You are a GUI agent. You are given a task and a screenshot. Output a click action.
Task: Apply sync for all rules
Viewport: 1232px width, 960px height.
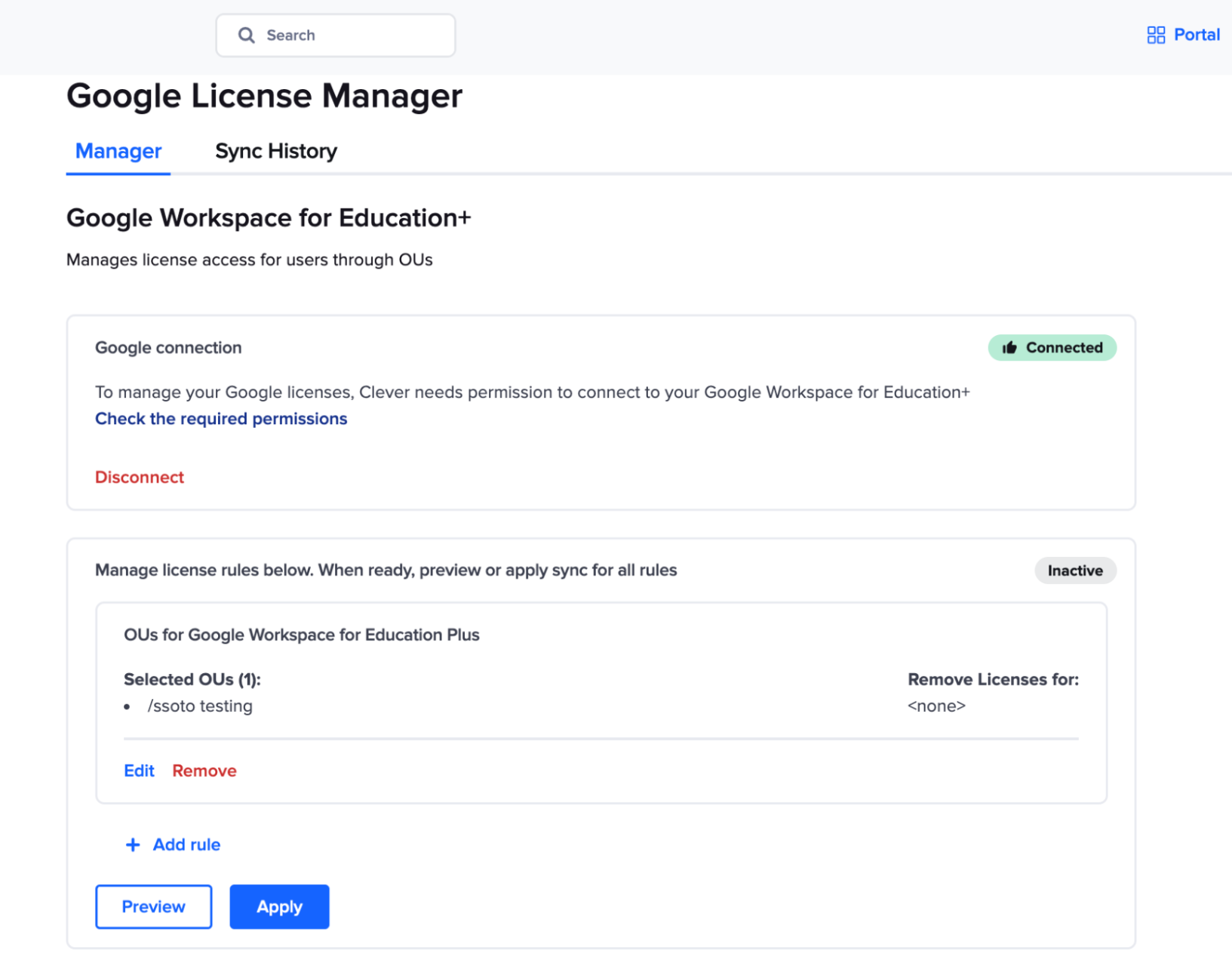coord(279,906)
